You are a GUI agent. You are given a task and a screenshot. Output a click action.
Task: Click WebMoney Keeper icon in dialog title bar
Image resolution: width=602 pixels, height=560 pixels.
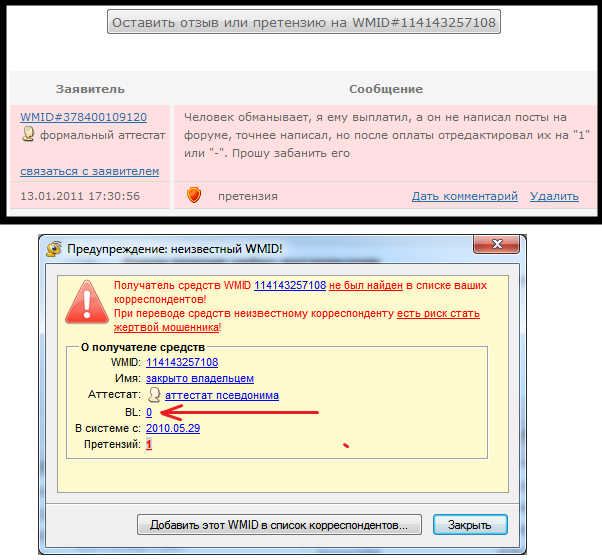[x=54, y=249]
